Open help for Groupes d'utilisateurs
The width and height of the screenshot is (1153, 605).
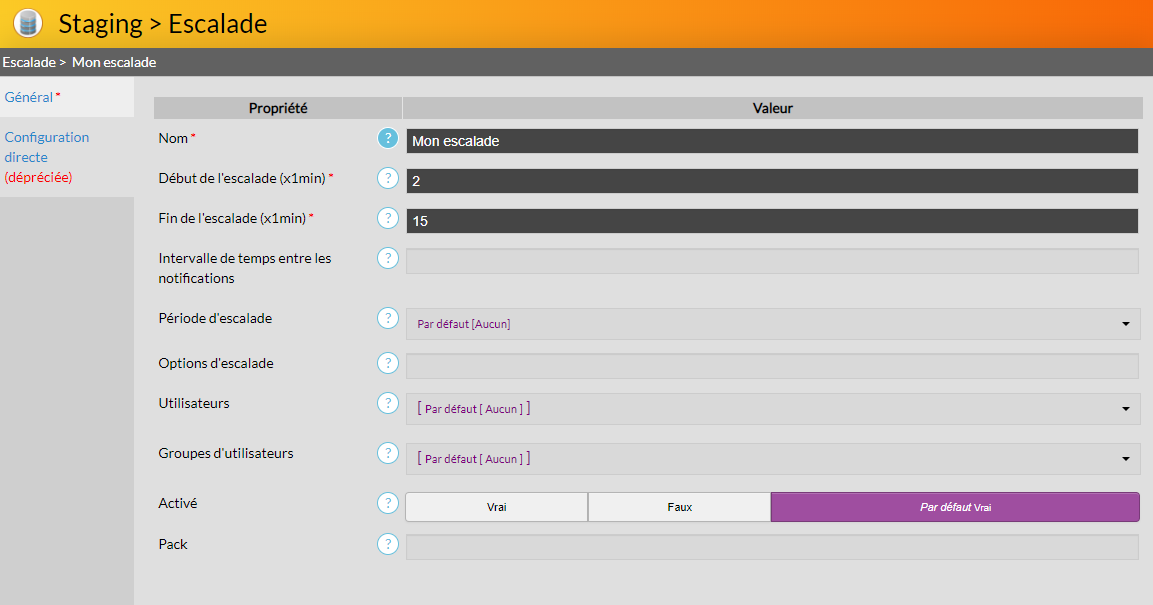coord(388,453)
